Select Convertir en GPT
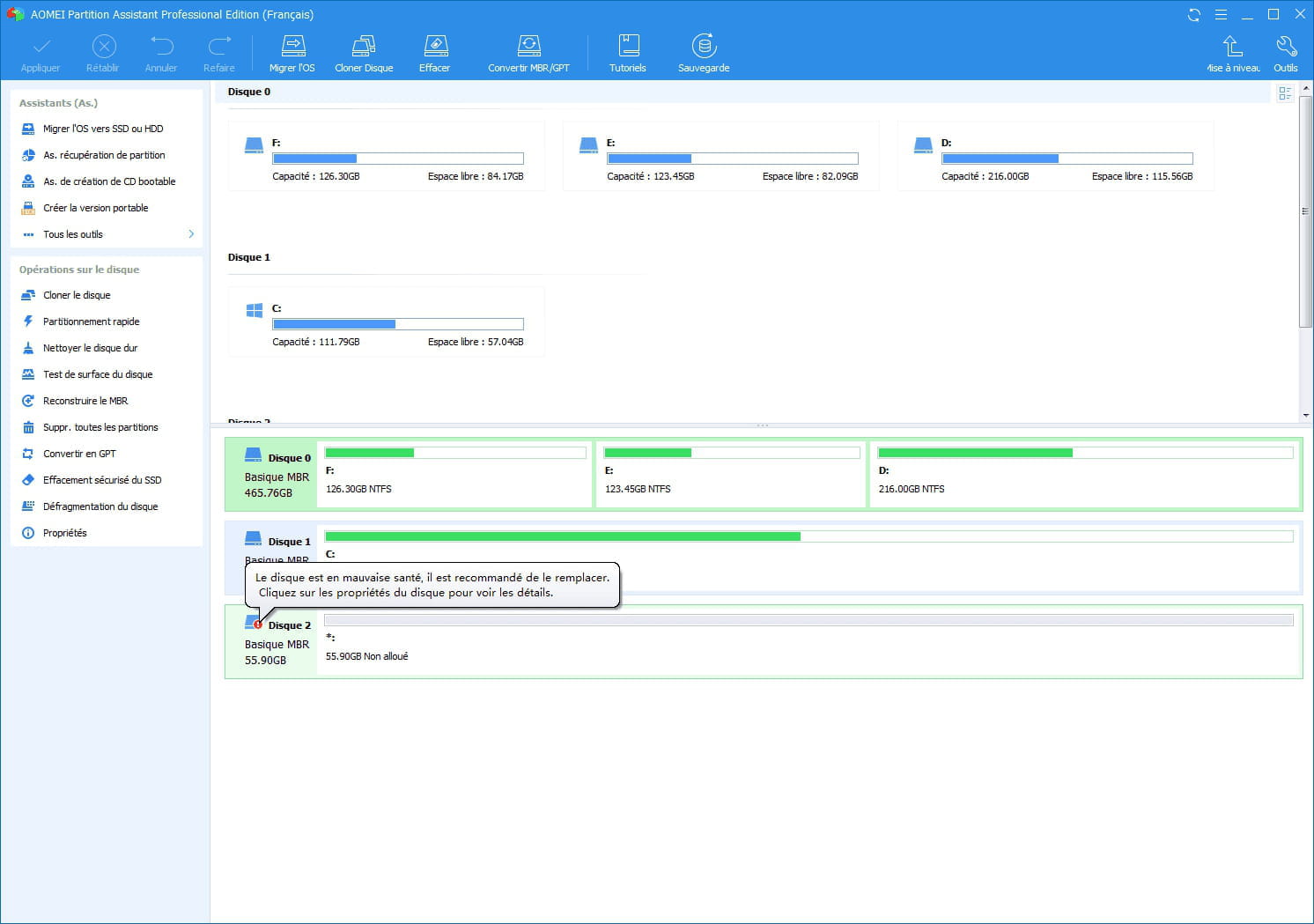The width and height of the screenshot is (1314, 924). tap(79, 454)
